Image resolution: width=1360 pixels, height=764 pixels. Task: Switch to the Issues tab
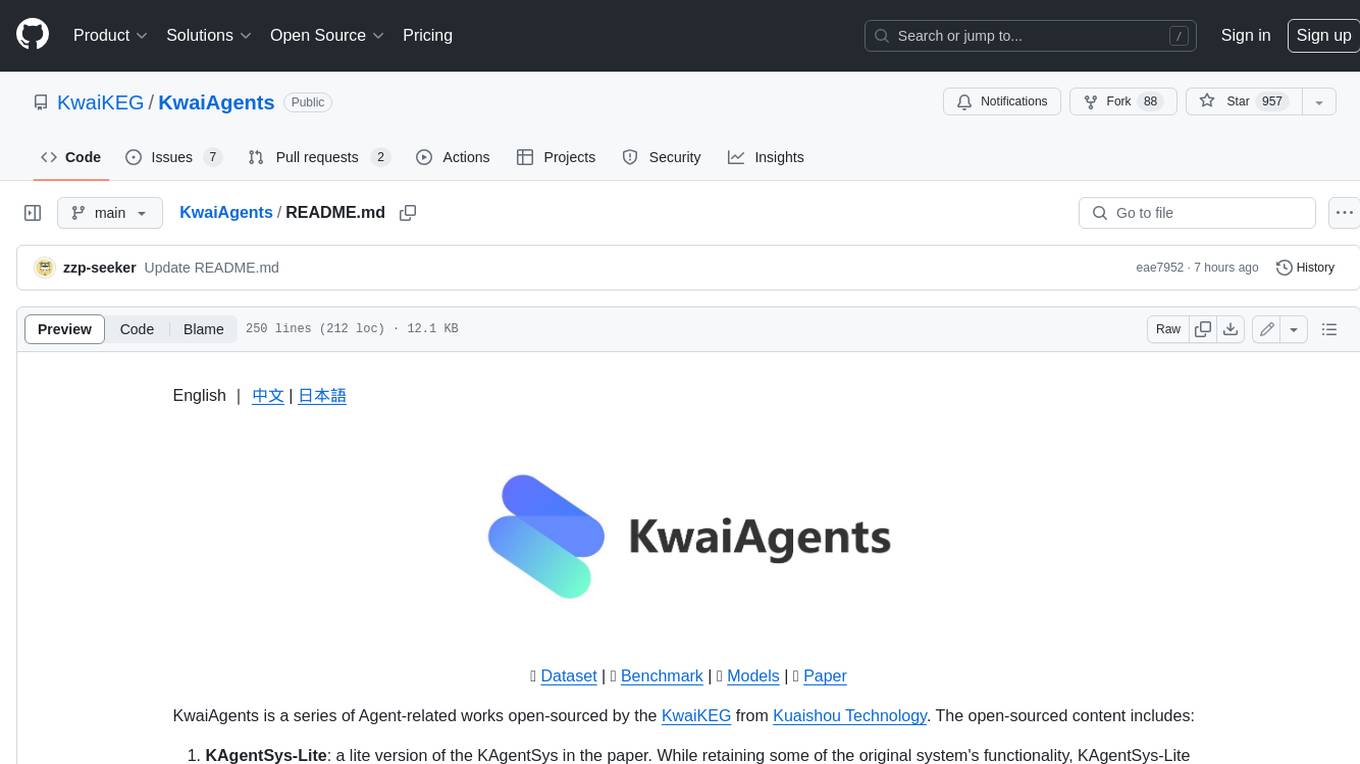click(x=173, y=157)
